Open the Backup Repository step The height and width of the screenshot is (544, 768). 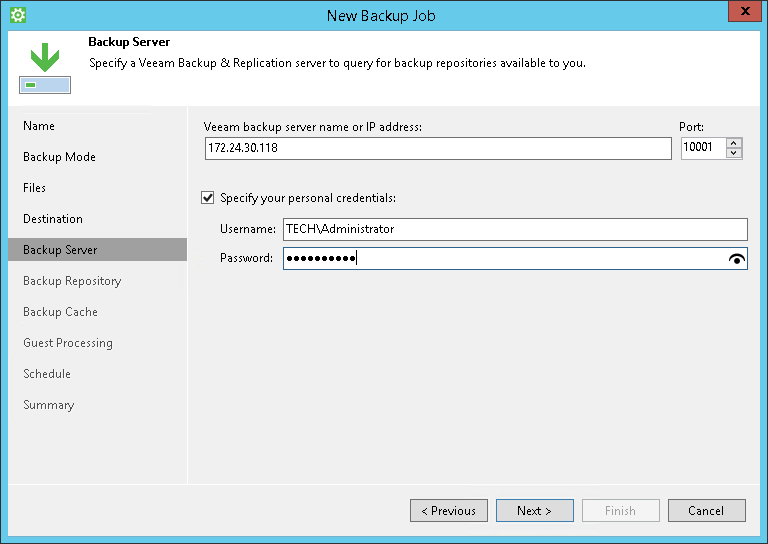click(72, 281)
